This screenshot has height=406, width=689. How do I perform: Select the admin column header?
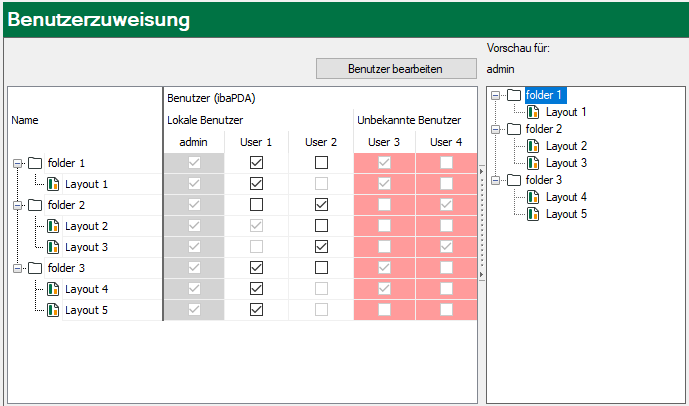(193, 142)
